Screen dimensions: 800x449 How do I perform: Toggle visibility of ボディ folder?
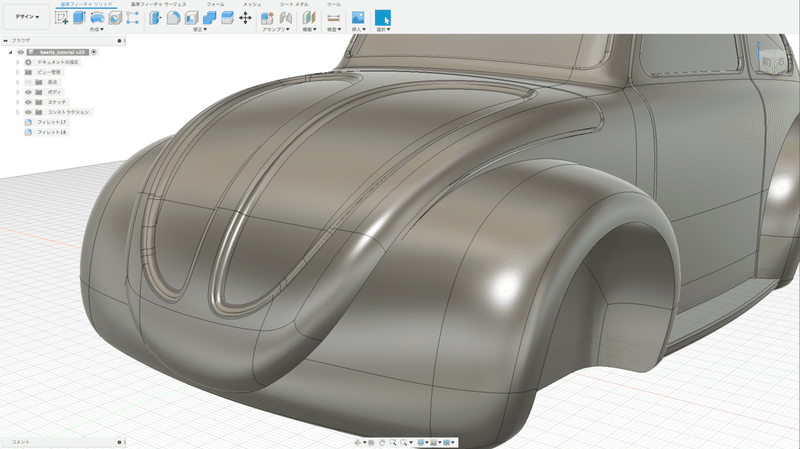28,92
